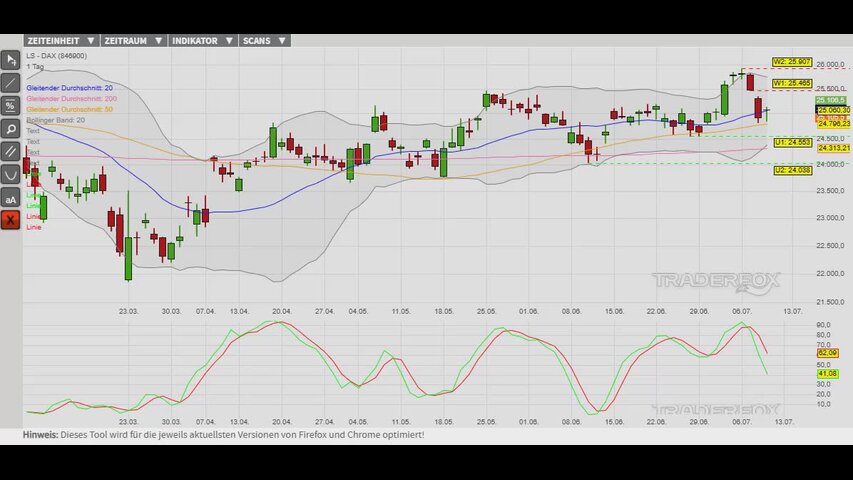
Task: Select the cursor pointer tool
Action: (x=10, y=60)
